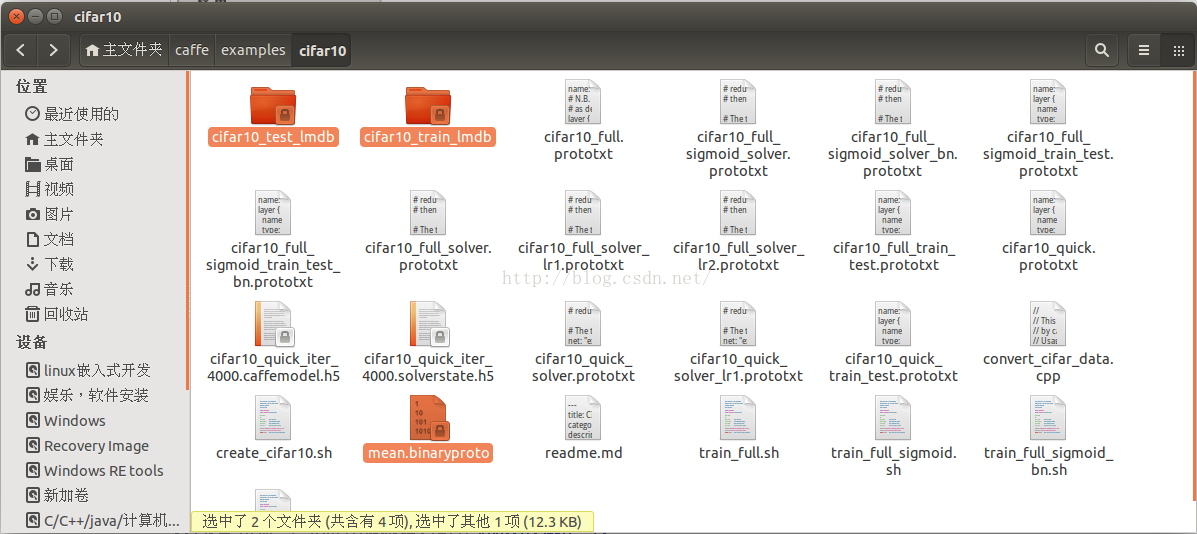Select cifar10_full_sigmoid_train_test_bn.prototxt file icon
This screenshot has height=534, width=1197.
point(273,213)
